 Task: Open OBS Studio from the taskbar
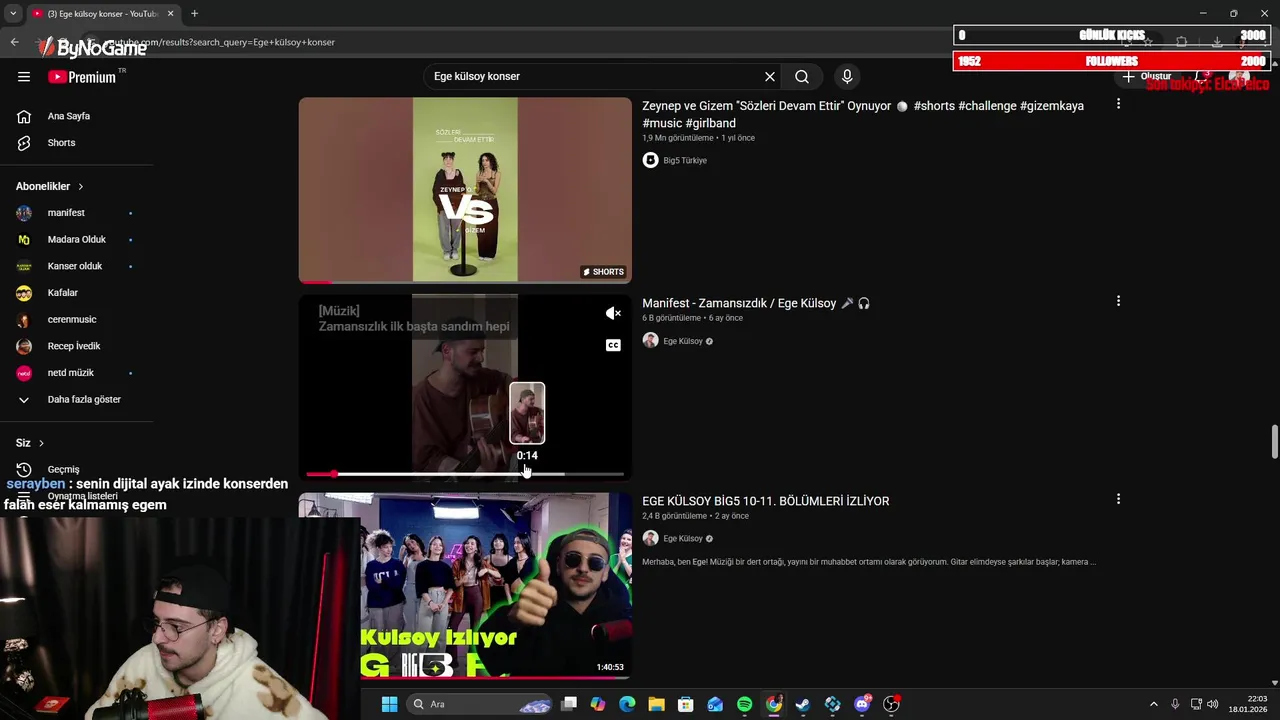(x=891, y=704)
